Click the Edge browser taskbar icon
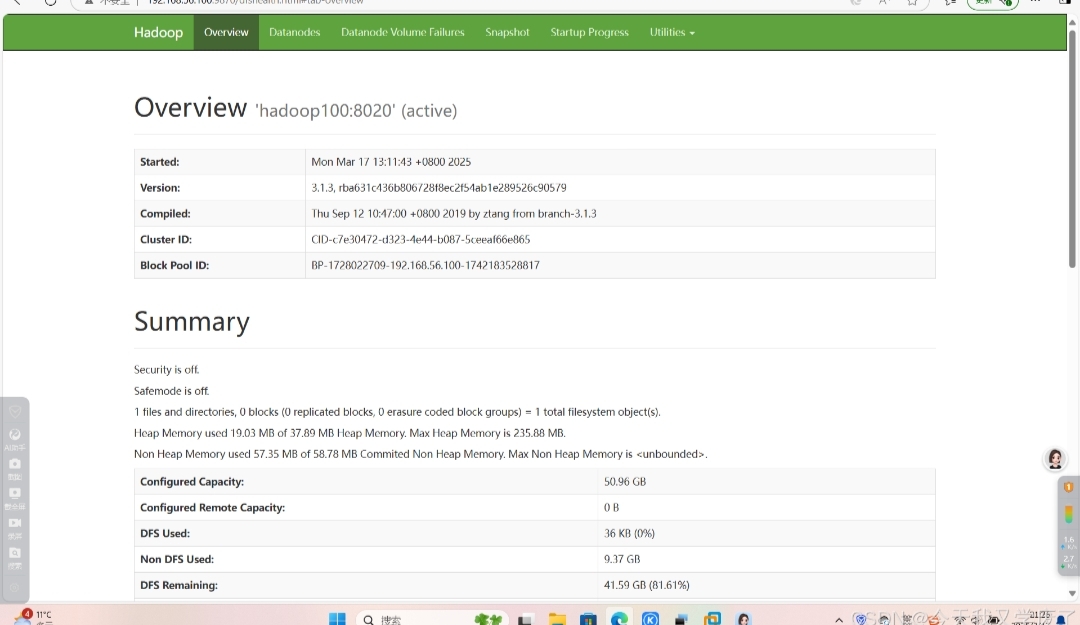1080x625 pixels. [x=619, y=619]
